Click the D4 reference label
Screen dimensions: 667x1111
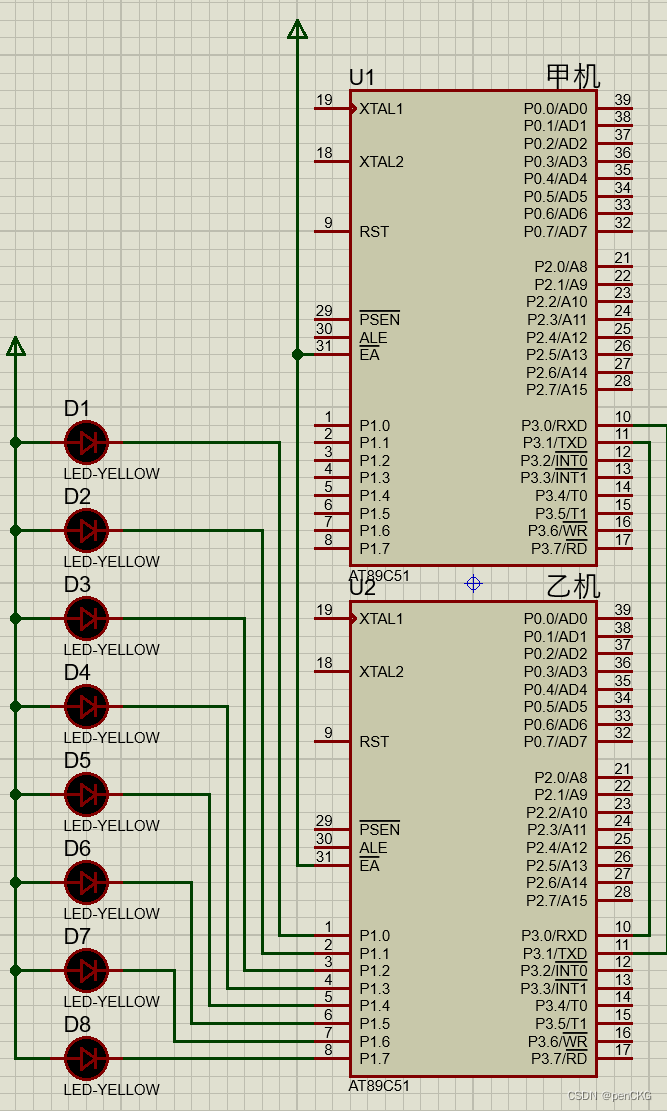tap(77, 672)
